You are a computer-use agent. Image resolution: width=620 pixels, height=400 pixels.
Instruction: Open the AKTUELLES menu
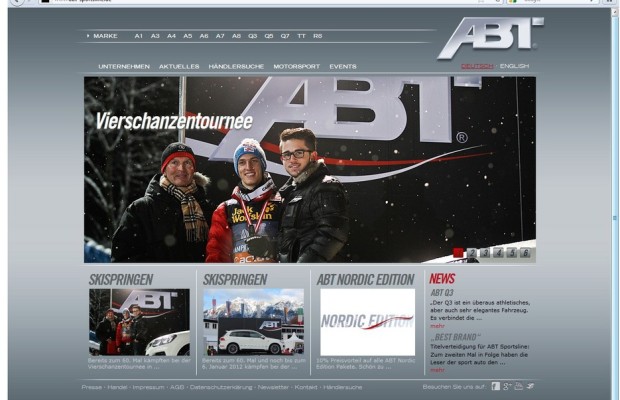[x=179, y=66]
